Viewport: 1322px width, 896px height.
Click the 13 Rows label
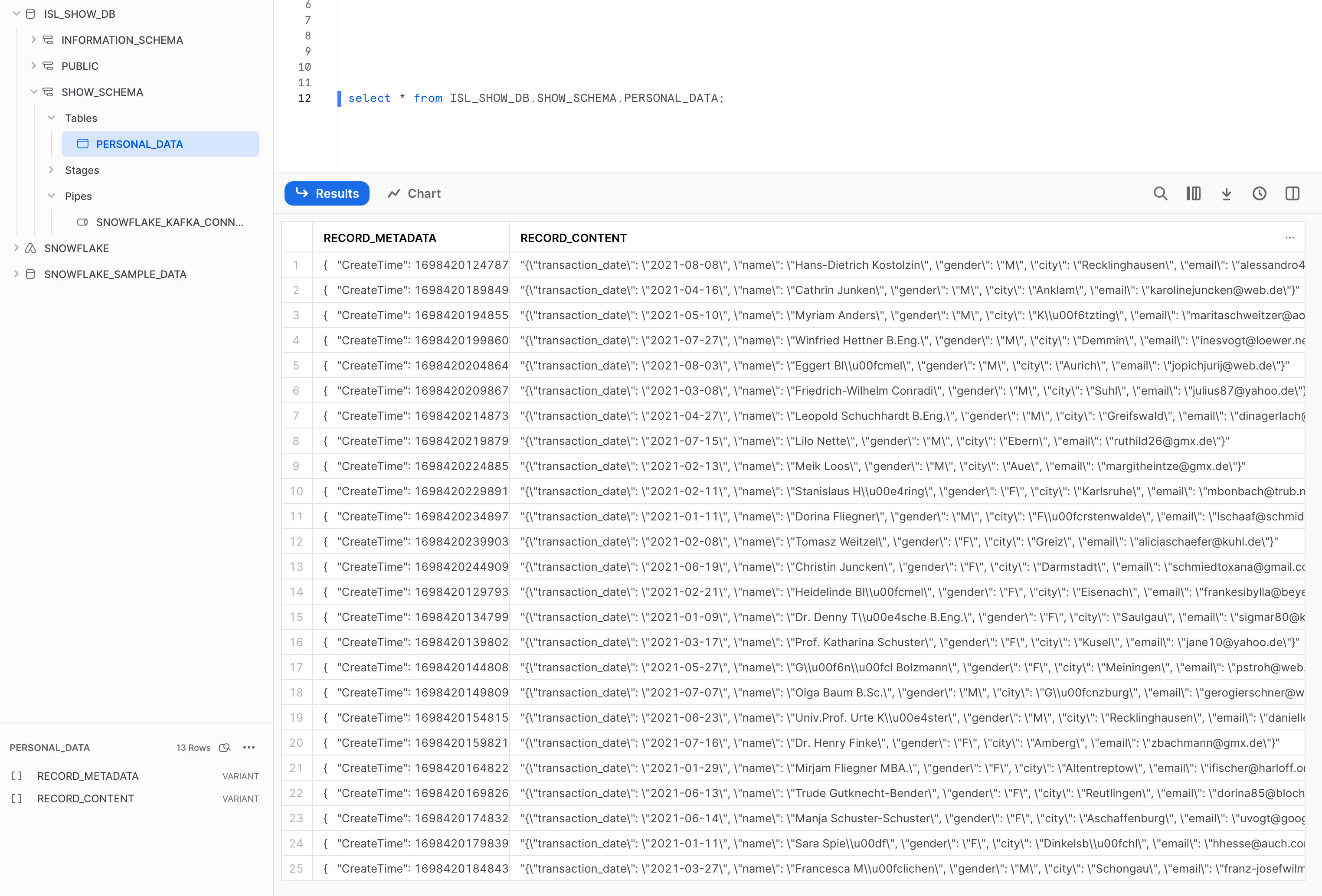click(193, 748)
